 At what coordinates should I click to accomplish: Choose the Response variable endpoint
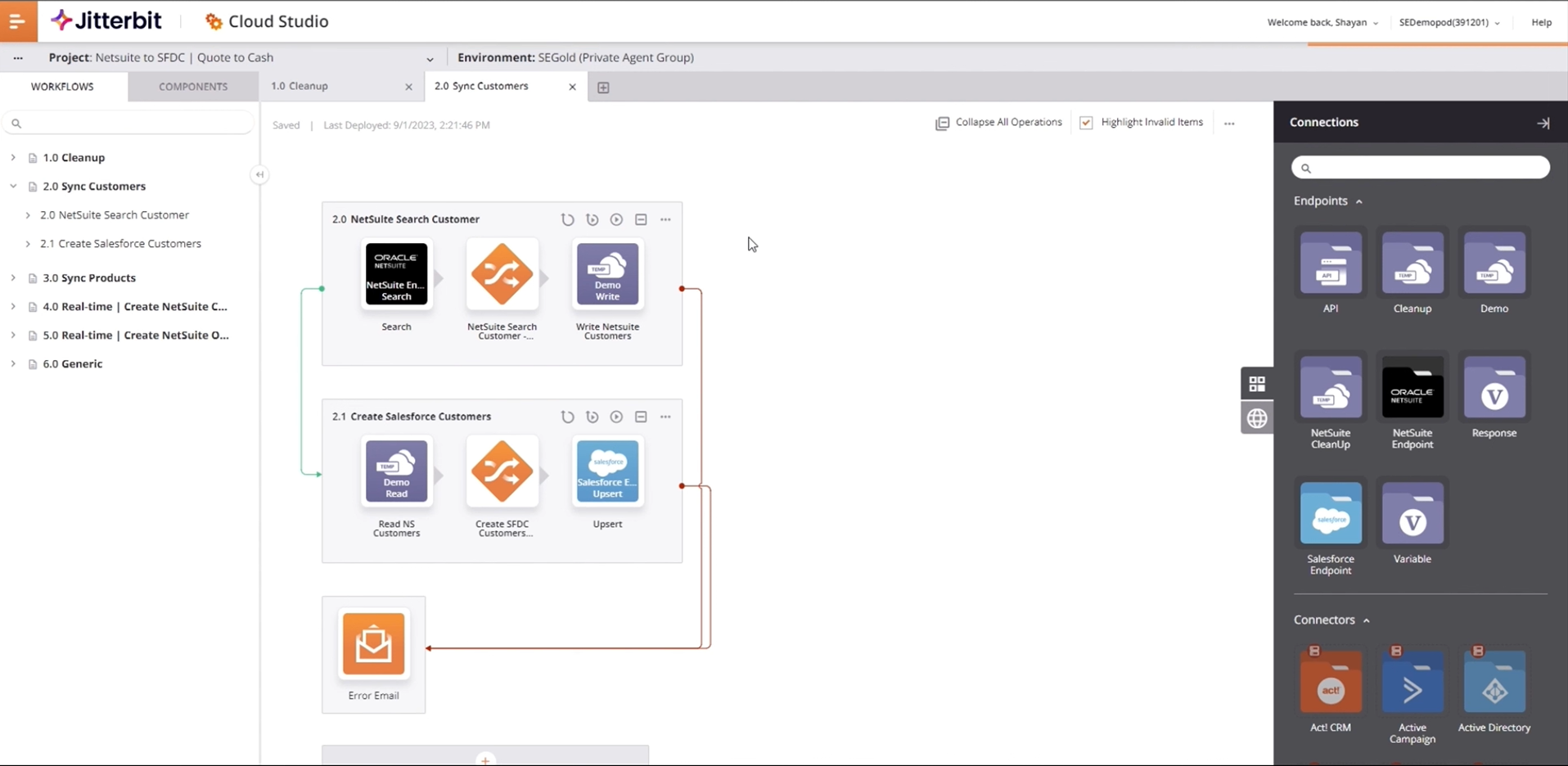tap(1494, 388)
